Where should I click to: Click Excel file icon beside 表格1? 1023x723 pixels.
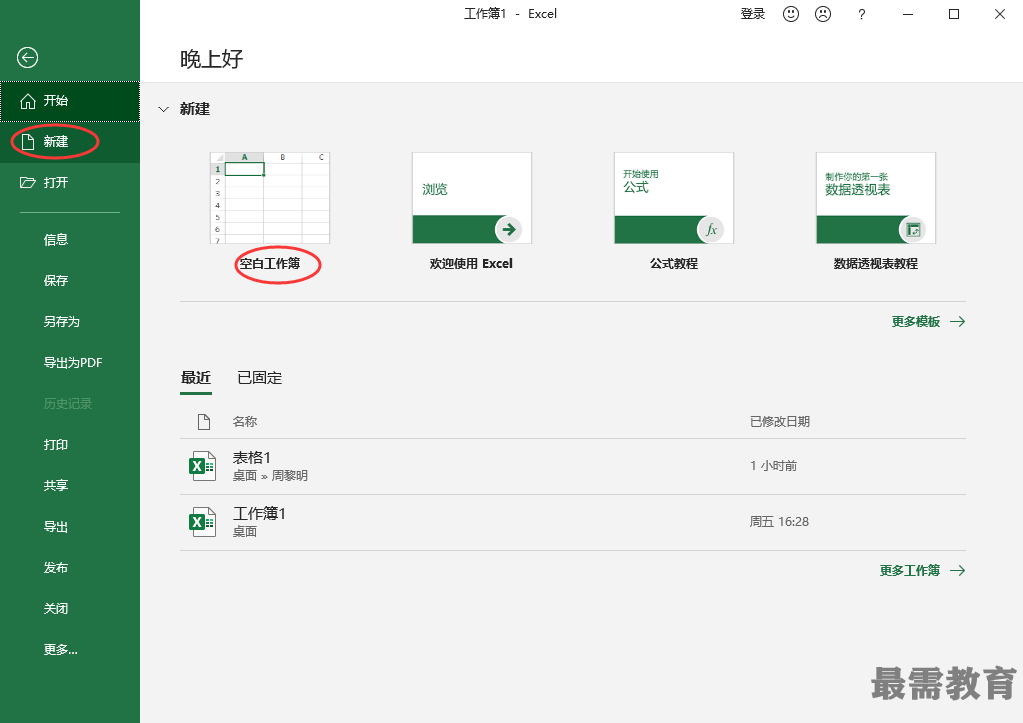click(202, 466)
